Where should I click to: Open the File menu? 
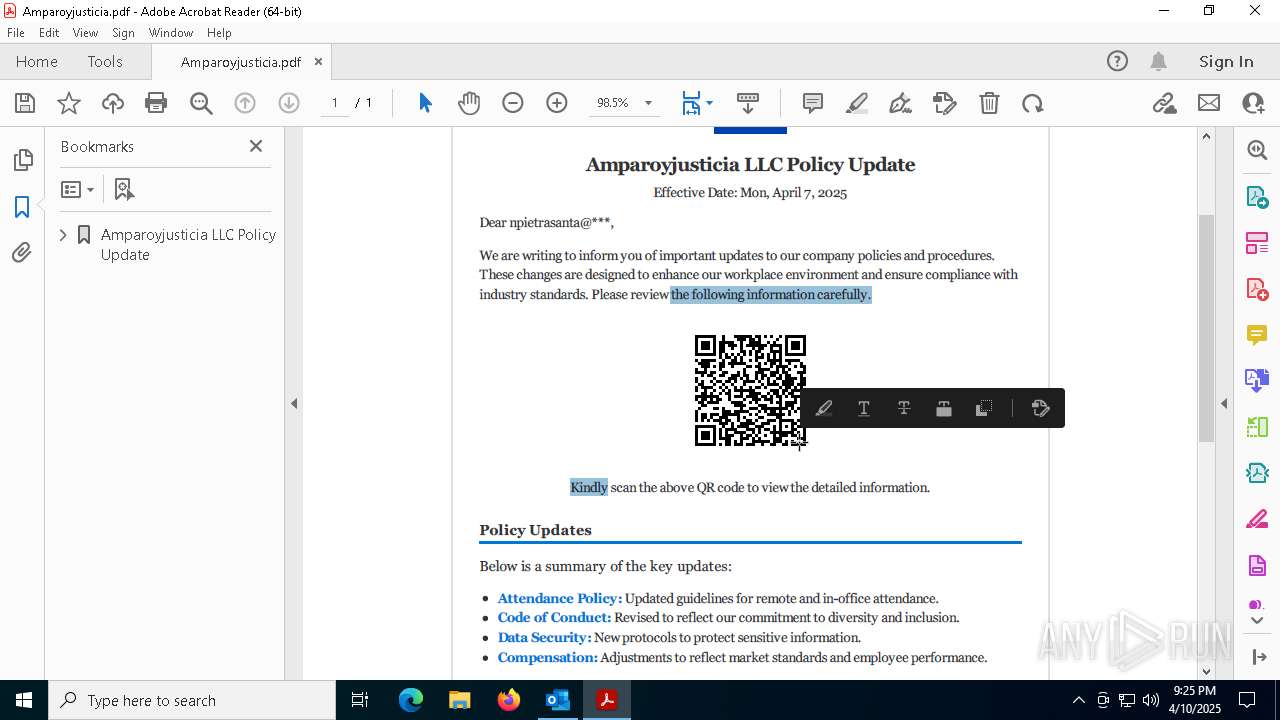click(16, 32)
